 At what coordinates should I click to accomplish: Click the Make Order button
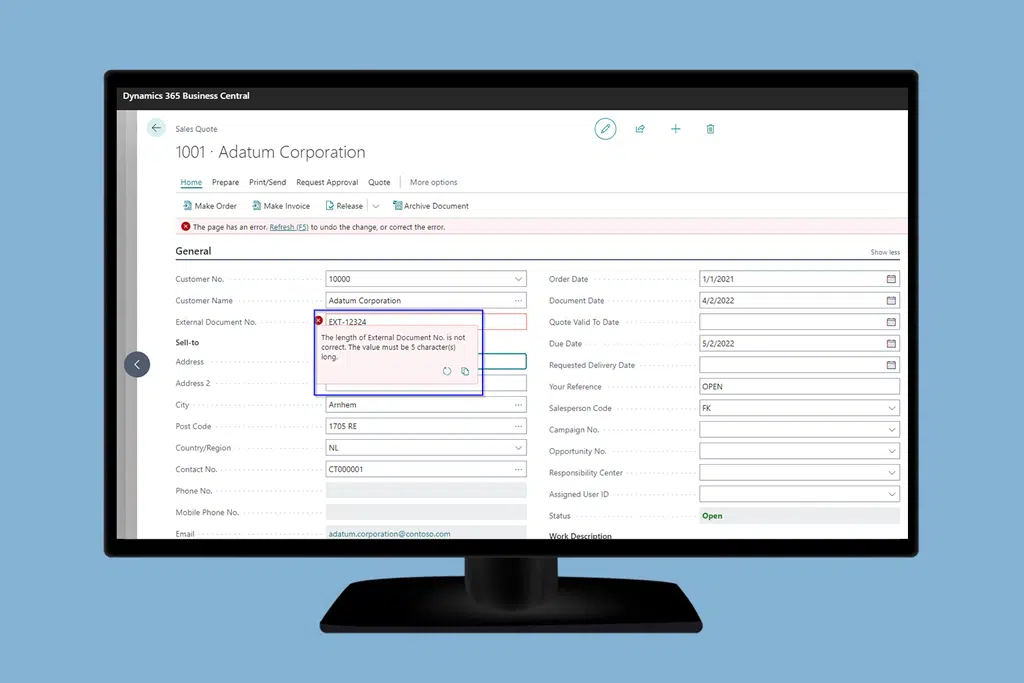coord(209,206)
